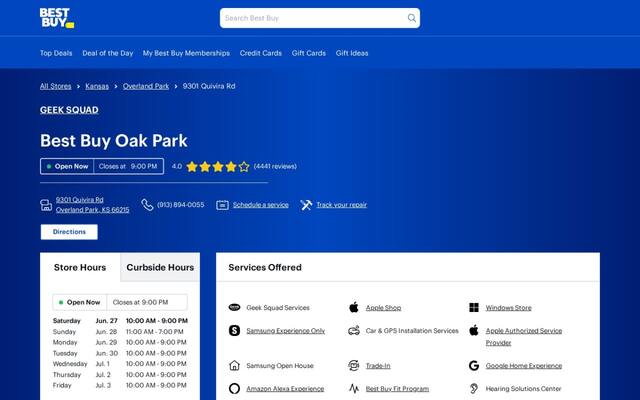This screenshot has height=400, width=640.
Task: Open the Apple Shop link
Action: point(383,308)
